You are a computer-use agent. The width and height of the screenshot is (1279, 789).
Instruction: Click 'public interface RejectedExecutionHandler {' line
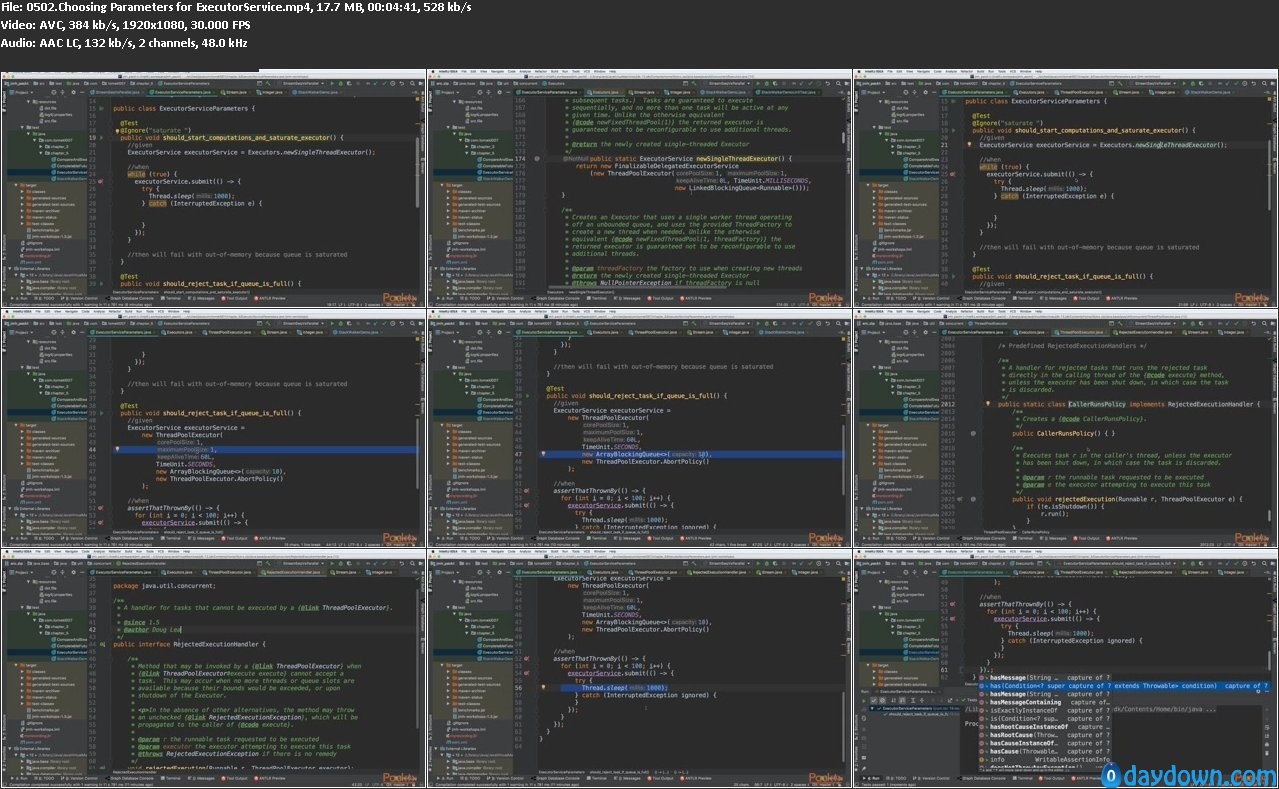[x=189, y=644]
